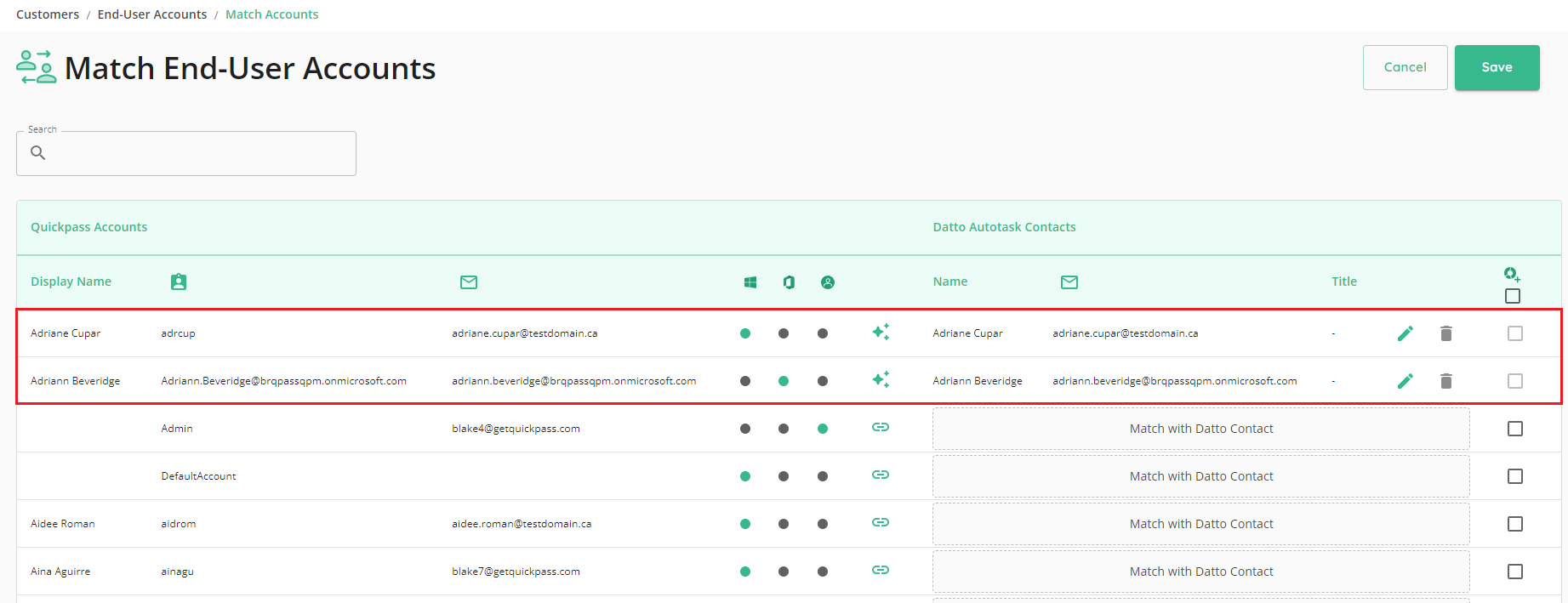
Task: Click the green Office status dot for Adriann Beveridge
Action: tap(784, 381)
